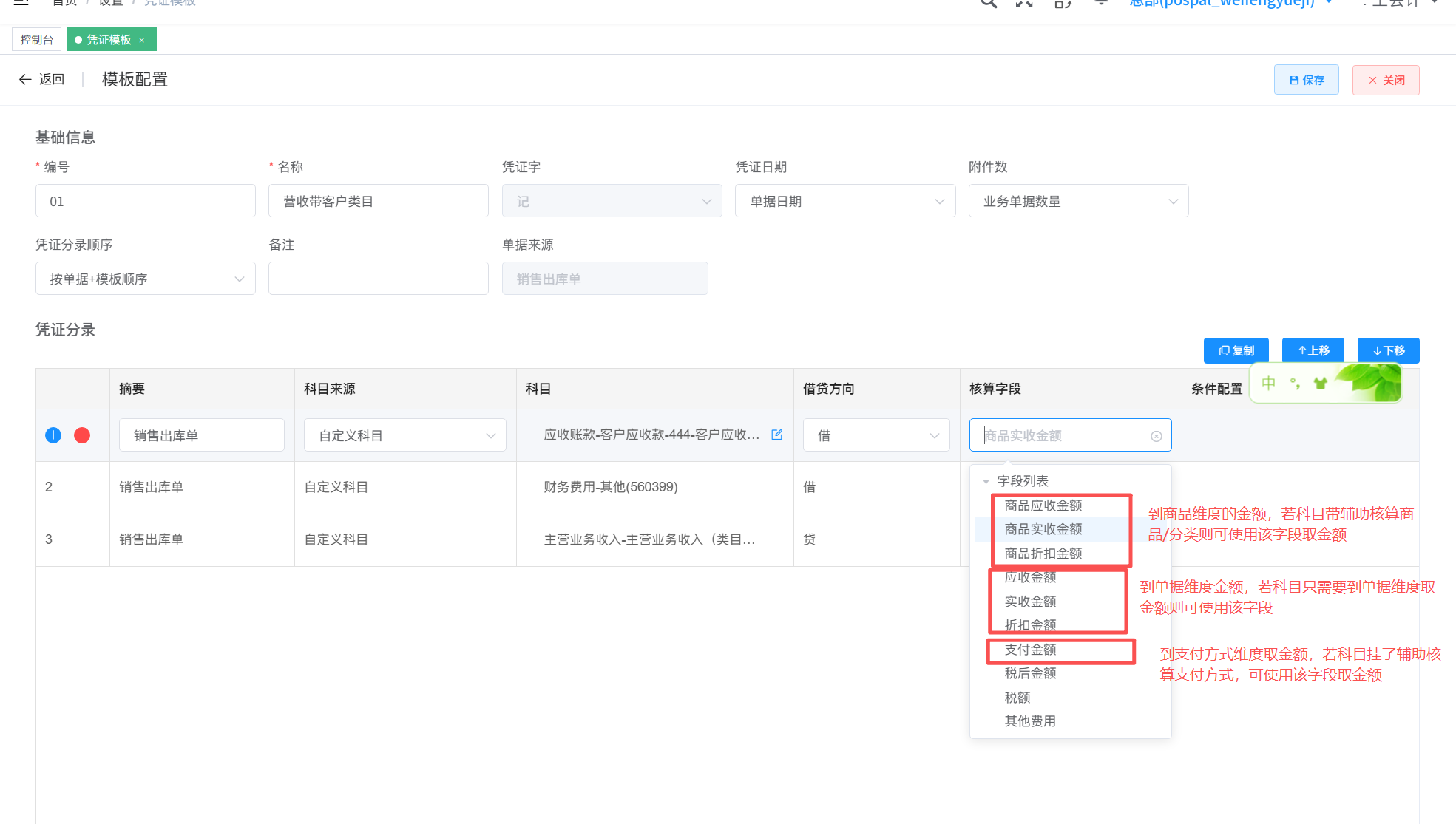Click the edit icon beside 应收账款 subject
The height and width of the screenshot is (824, 1456).
point(776,435)
